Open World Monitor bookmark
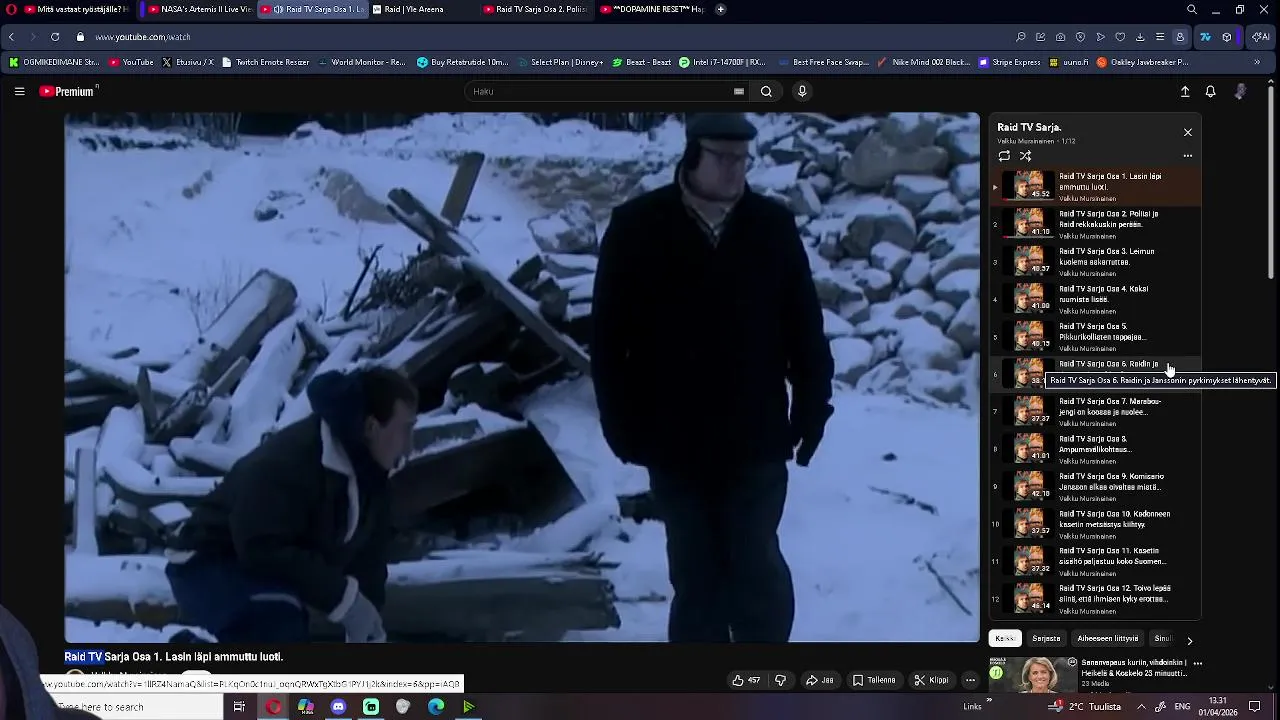 point(362,62)
